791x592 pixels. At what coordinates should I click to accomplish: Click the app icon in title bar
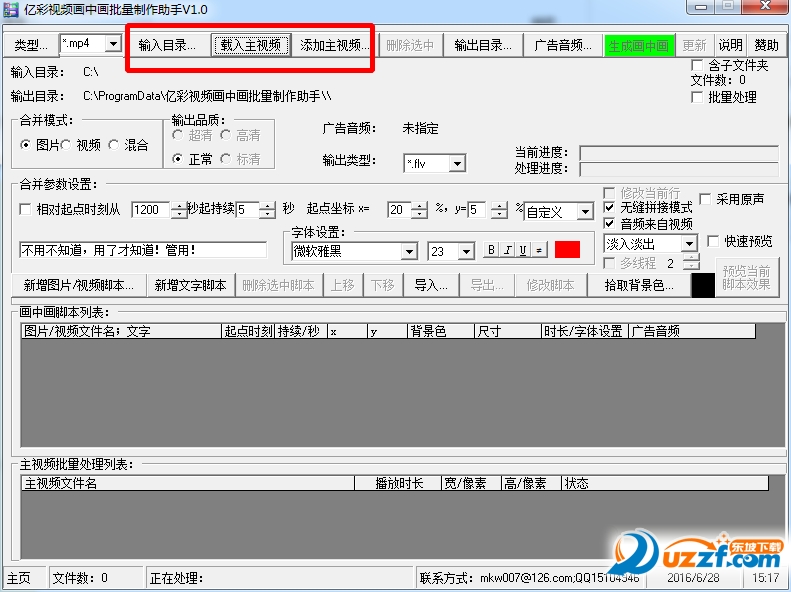tap(10, 10)
